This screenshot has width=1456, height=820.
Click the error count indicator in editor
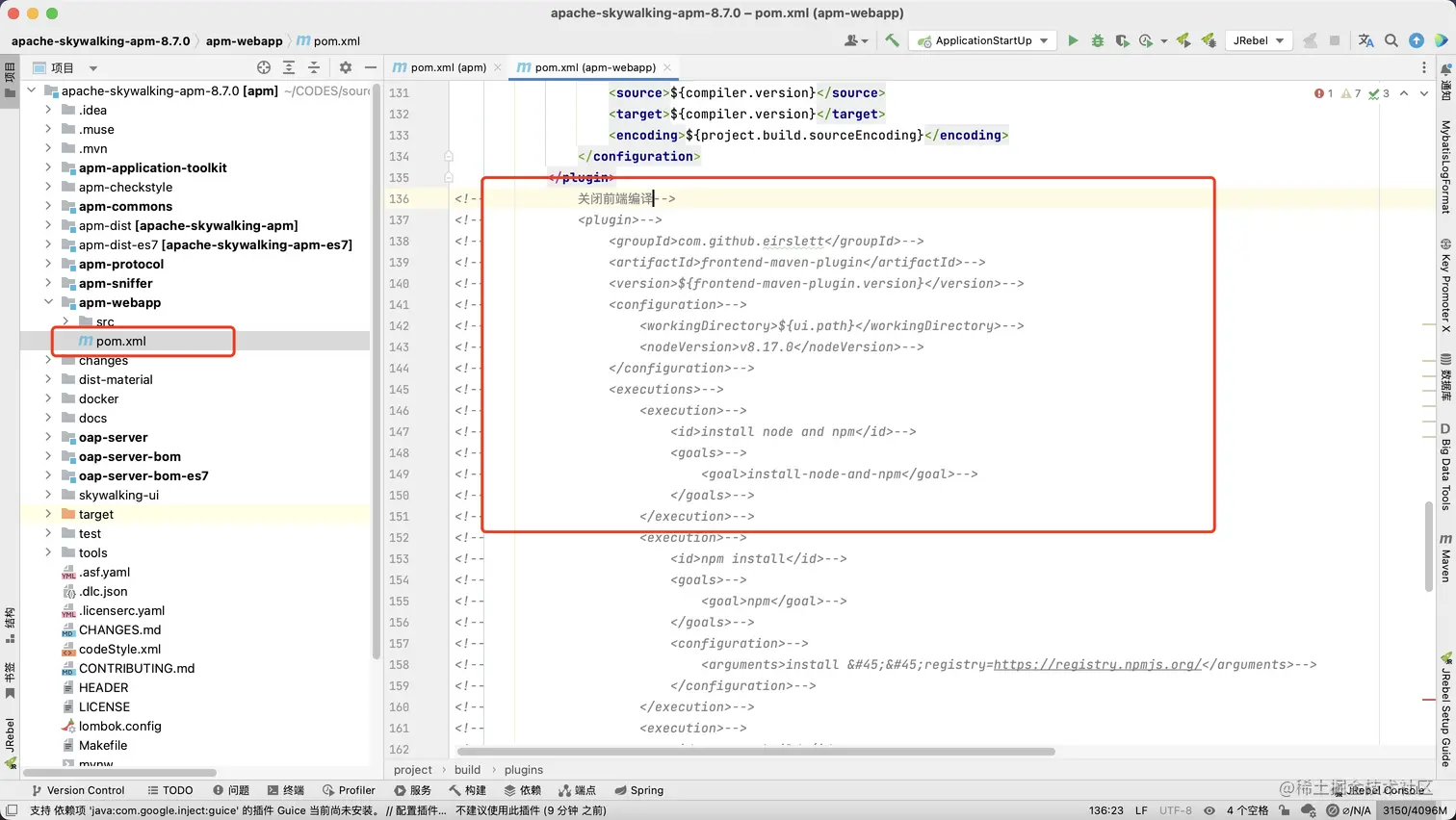1323,93
